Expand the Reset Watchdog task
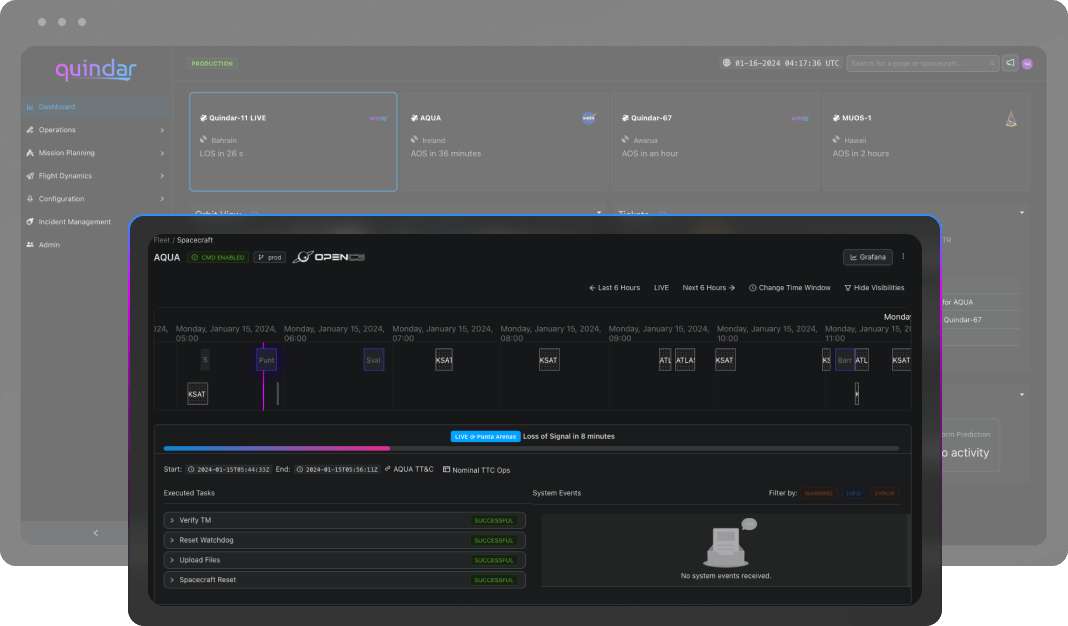Image resolution: width=1068 pixels, height=626 pixels. point(345,540)
